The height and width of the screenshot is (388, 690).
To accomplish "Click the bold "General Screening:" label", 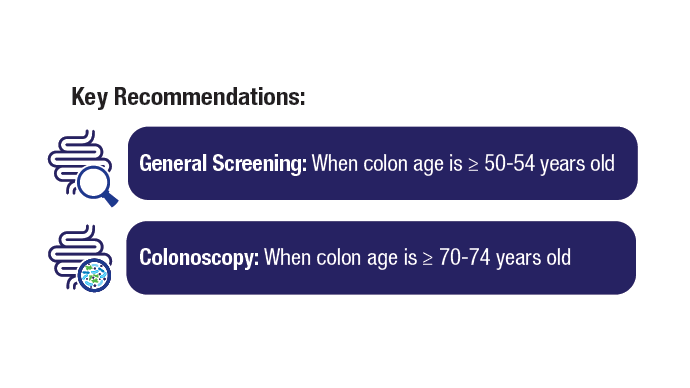I will coord(223,164).
